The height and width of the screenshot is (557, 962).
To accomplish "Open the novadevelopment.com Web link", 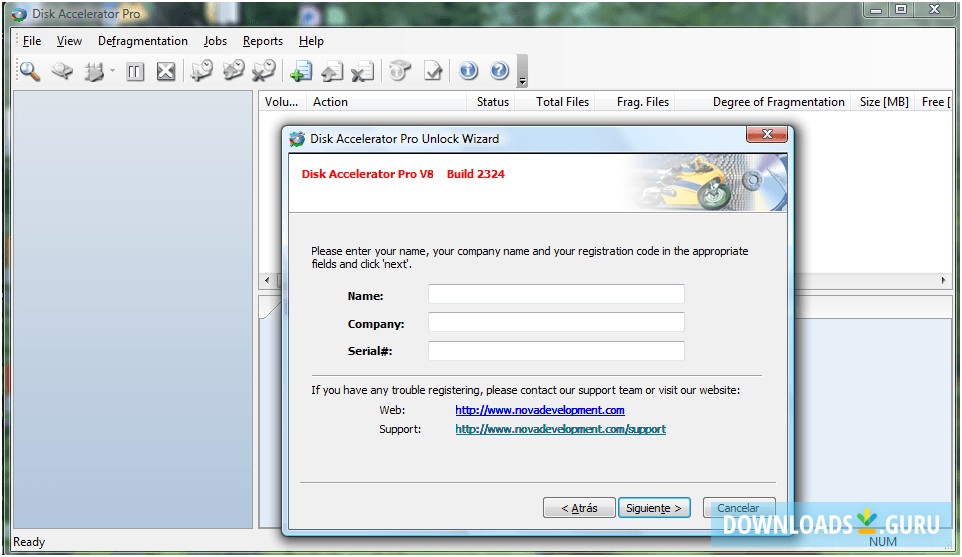I will coord(540,410).
